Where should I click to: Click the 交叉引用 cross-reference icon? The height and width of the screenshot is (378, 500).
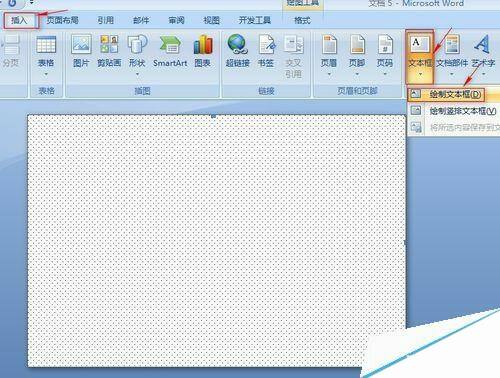tap(293, 44)
